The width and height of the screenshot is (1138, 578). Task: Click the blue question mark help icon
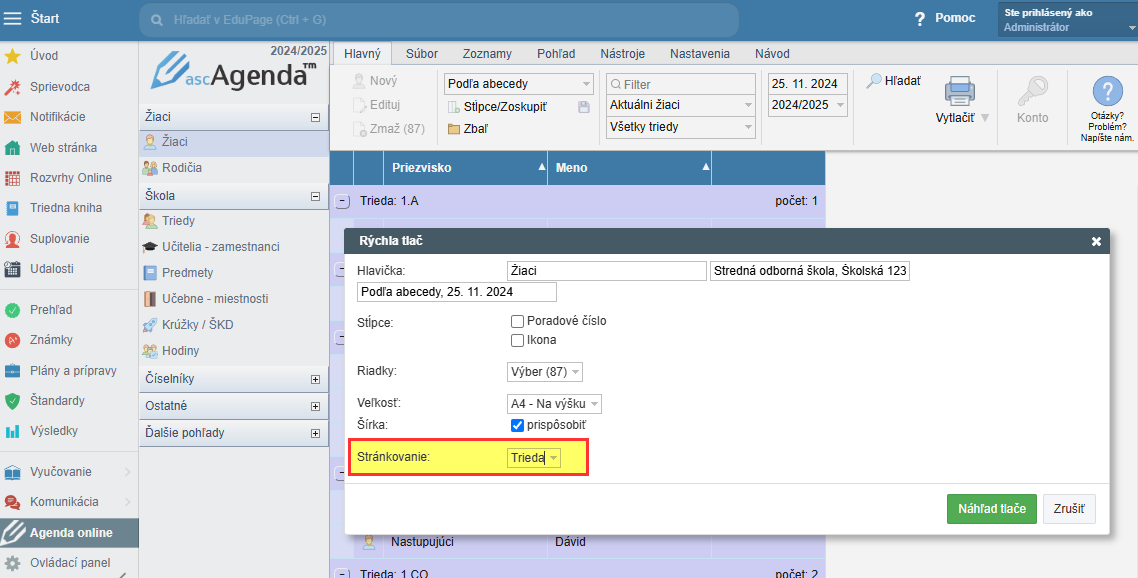pyautogui.click(x=1108, y=91)
